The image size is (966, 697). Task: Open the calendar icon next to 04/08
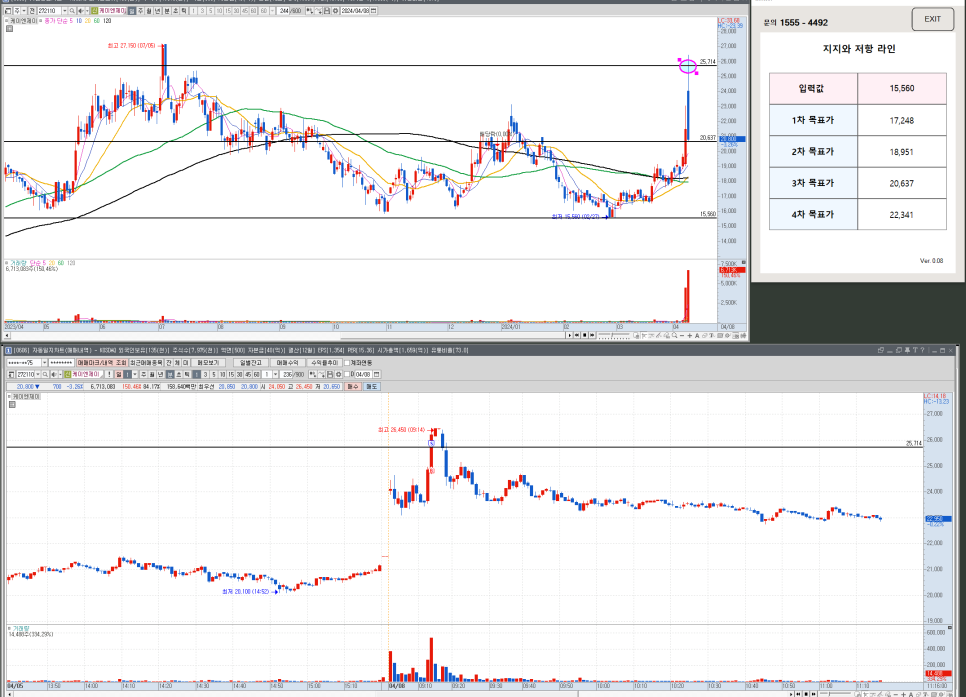[x=376, y=375]
